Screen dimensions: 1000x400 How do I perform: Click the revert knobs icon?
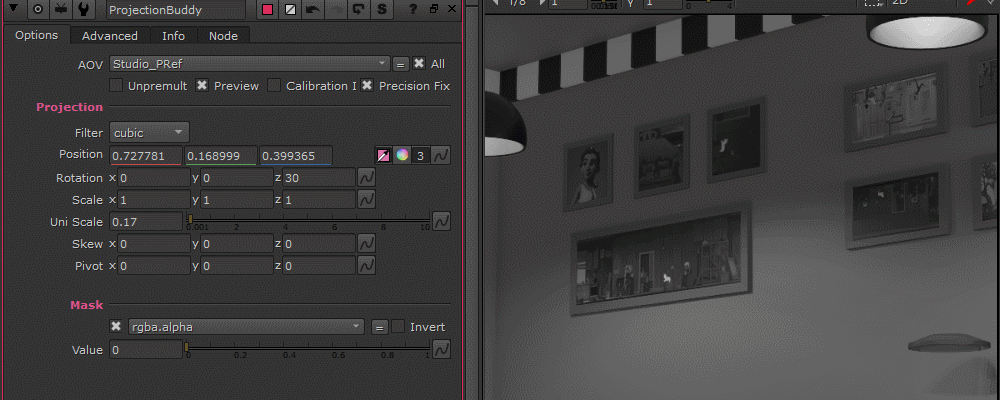358,10
